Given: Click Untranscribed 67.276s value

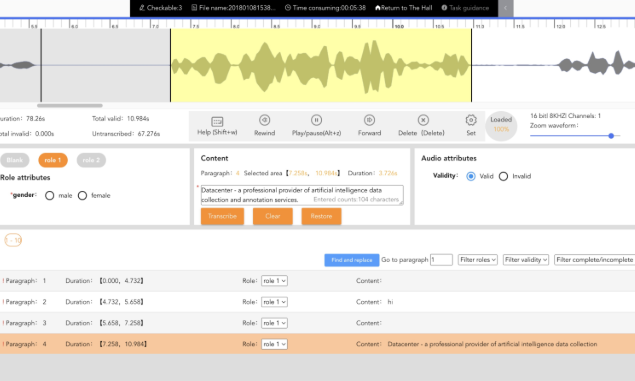Looking at the screenshot, I should pyautogui.click(x=149, y=134).
